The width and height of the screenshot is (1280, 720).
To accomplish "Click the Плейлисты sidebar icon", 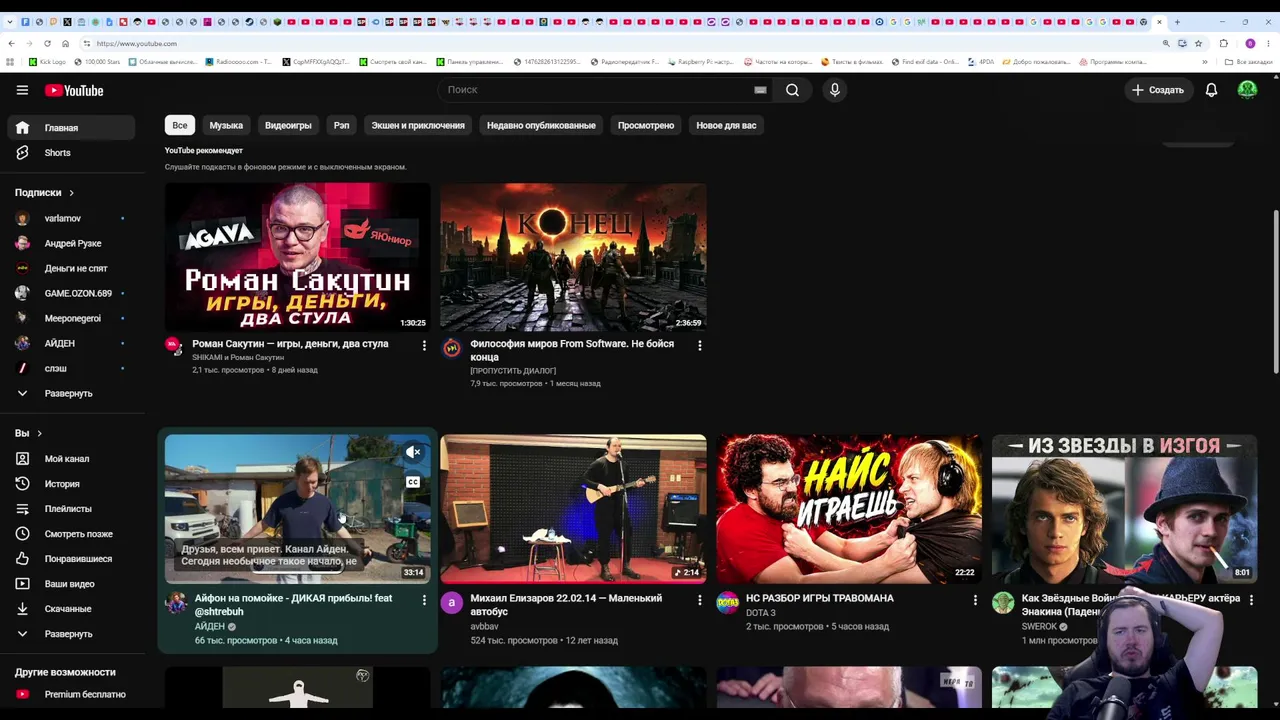I will (22, 509).
